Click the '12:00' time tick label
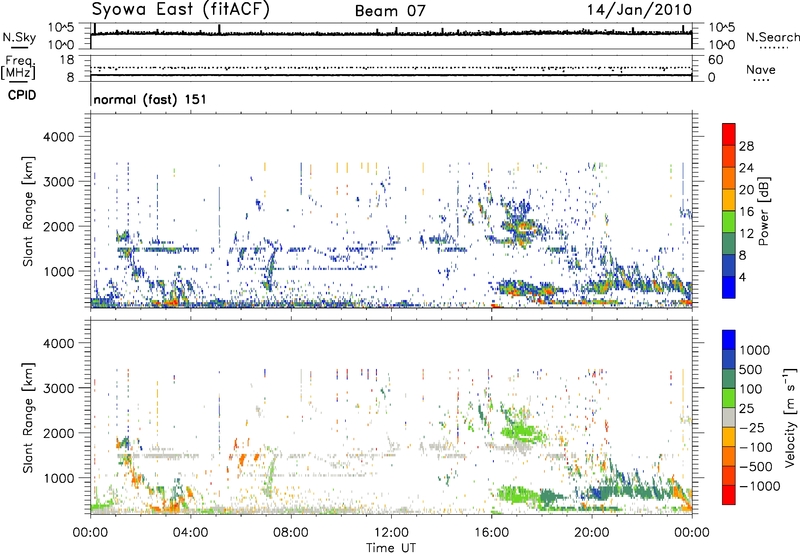Screen dimensions: 800x554 pos(391,533)
